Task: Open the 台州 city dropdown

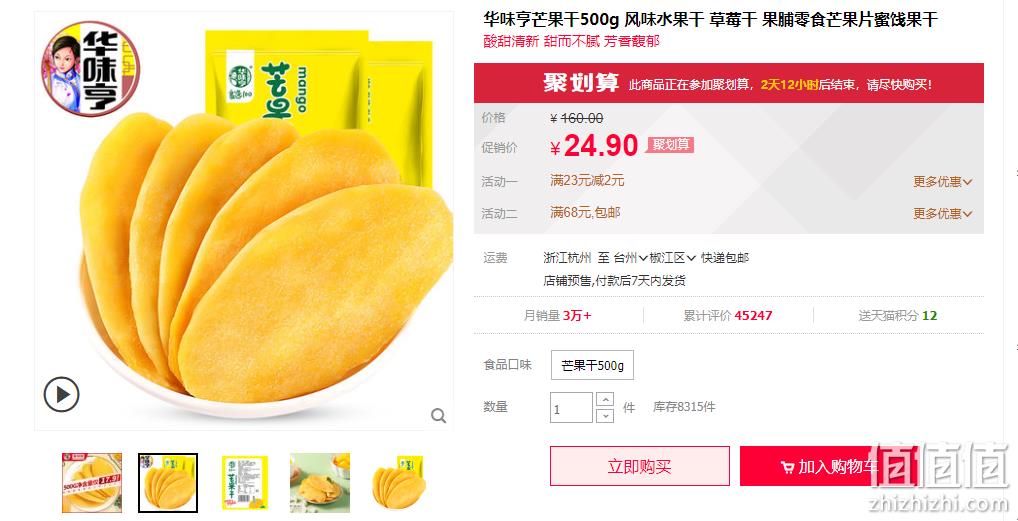Action: pyautogui.click(x=630, y=258)
